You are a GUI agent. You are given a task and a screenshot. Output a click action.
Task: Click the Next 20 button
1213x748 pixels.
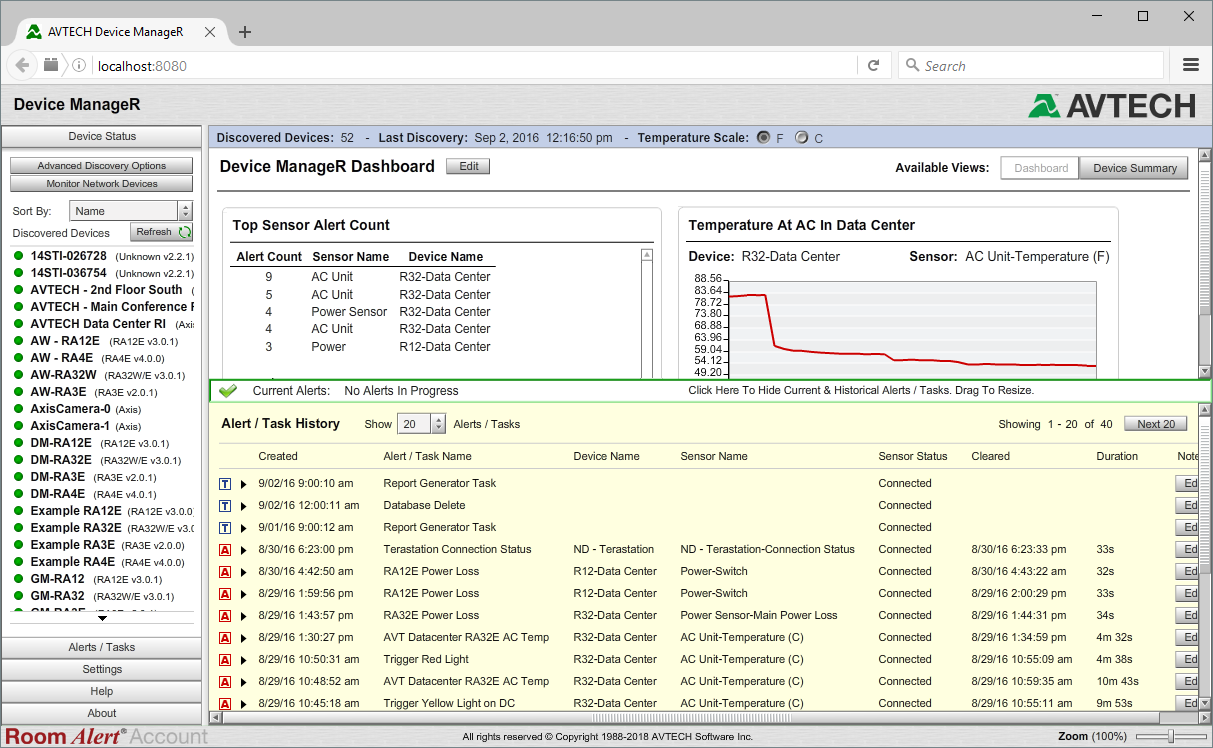pos(1154,423)
